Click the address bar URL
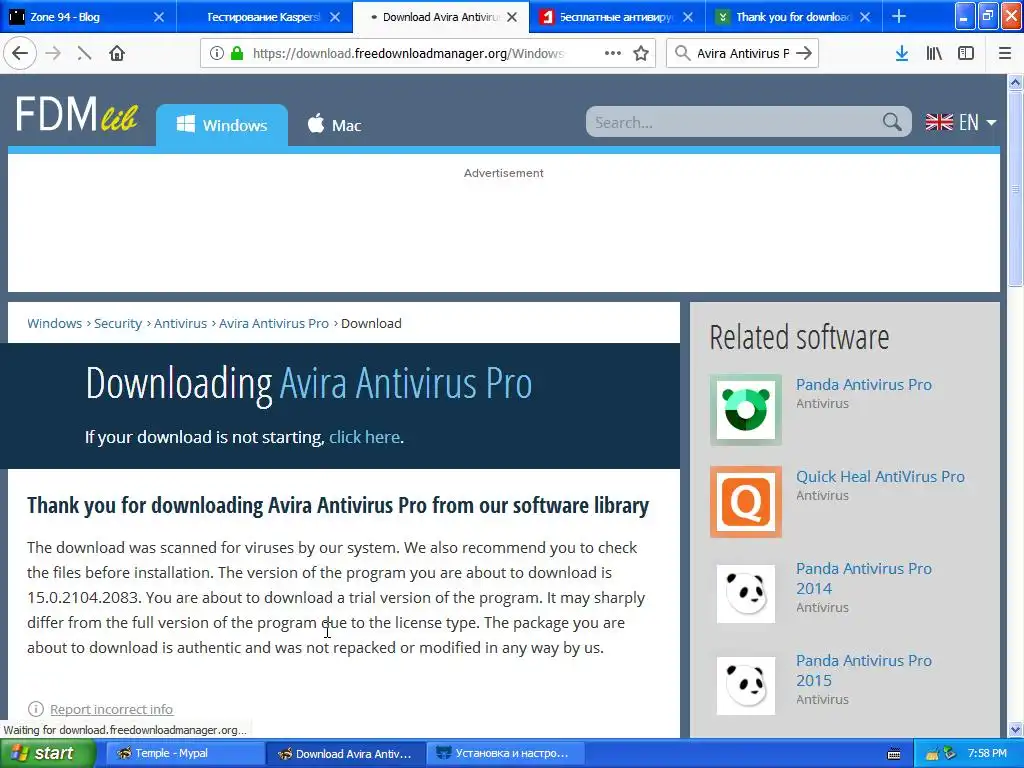 coord(408,54)
